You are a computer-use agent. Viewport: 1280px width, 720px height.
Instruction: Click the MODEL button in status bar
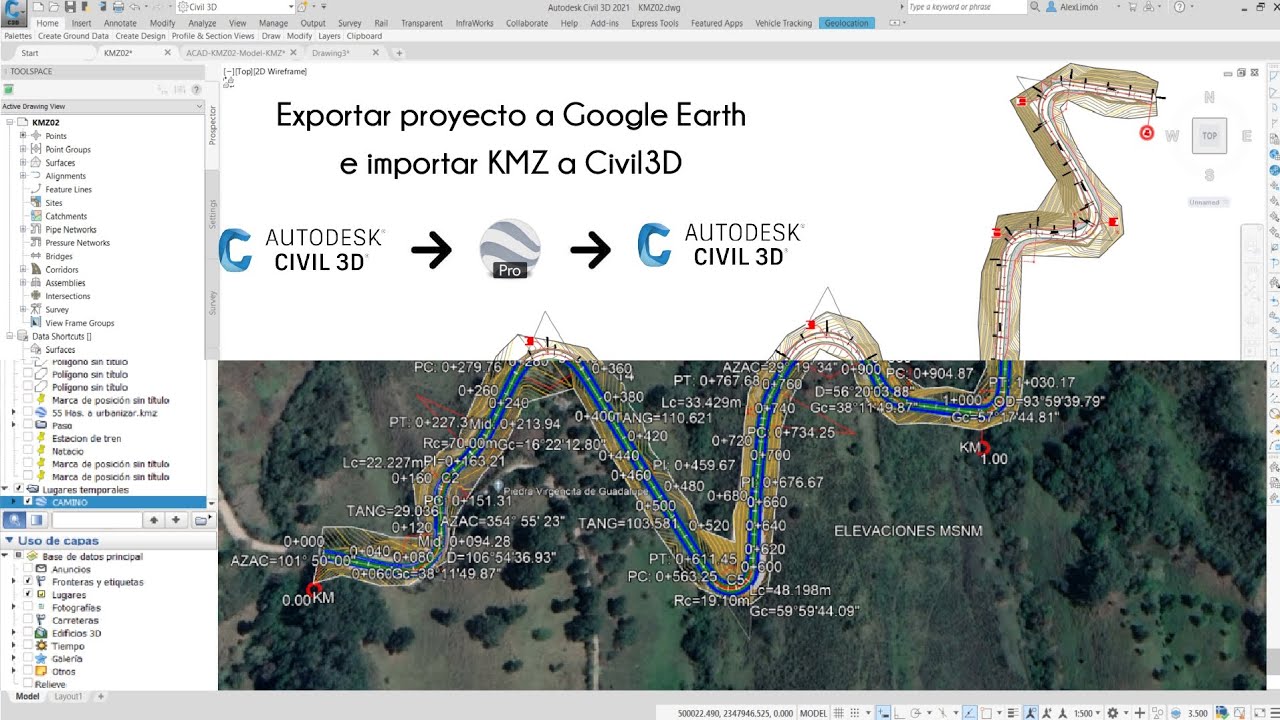[x=814, y=713]
